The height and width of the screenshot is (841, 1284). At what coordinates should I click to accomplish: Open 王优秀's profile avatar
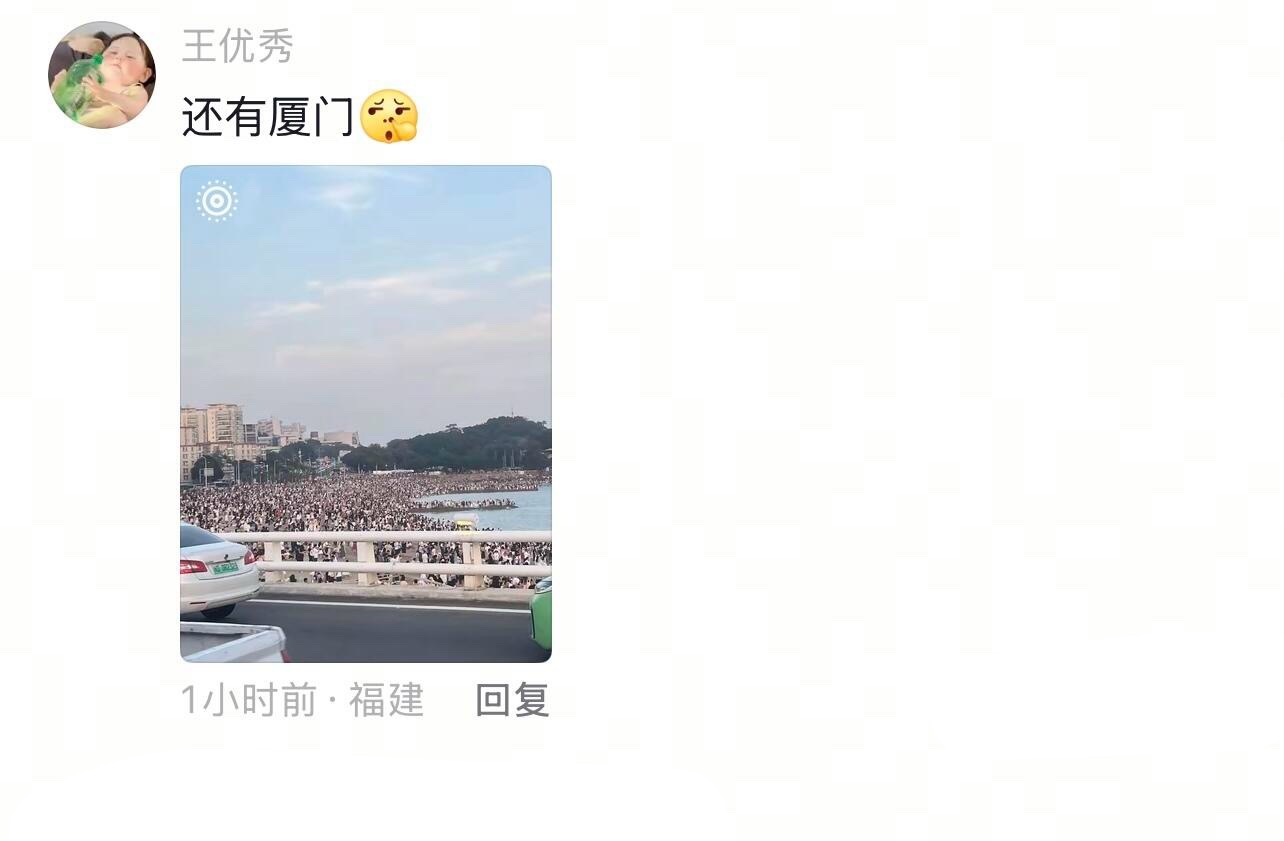coord(102,75)
